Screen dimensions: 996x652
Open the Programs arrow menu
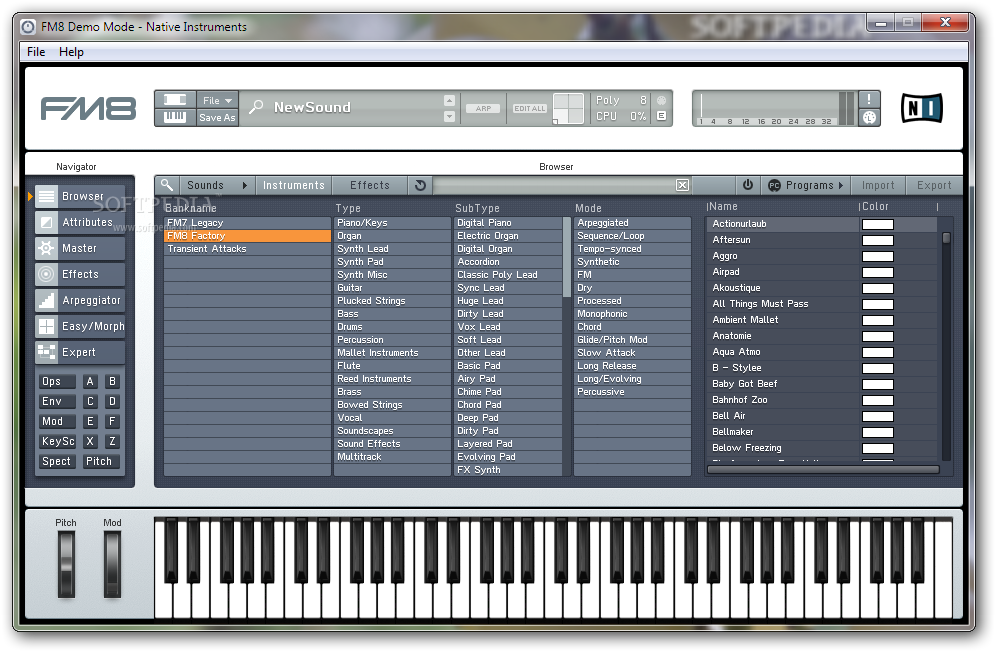tap(841, 186)
